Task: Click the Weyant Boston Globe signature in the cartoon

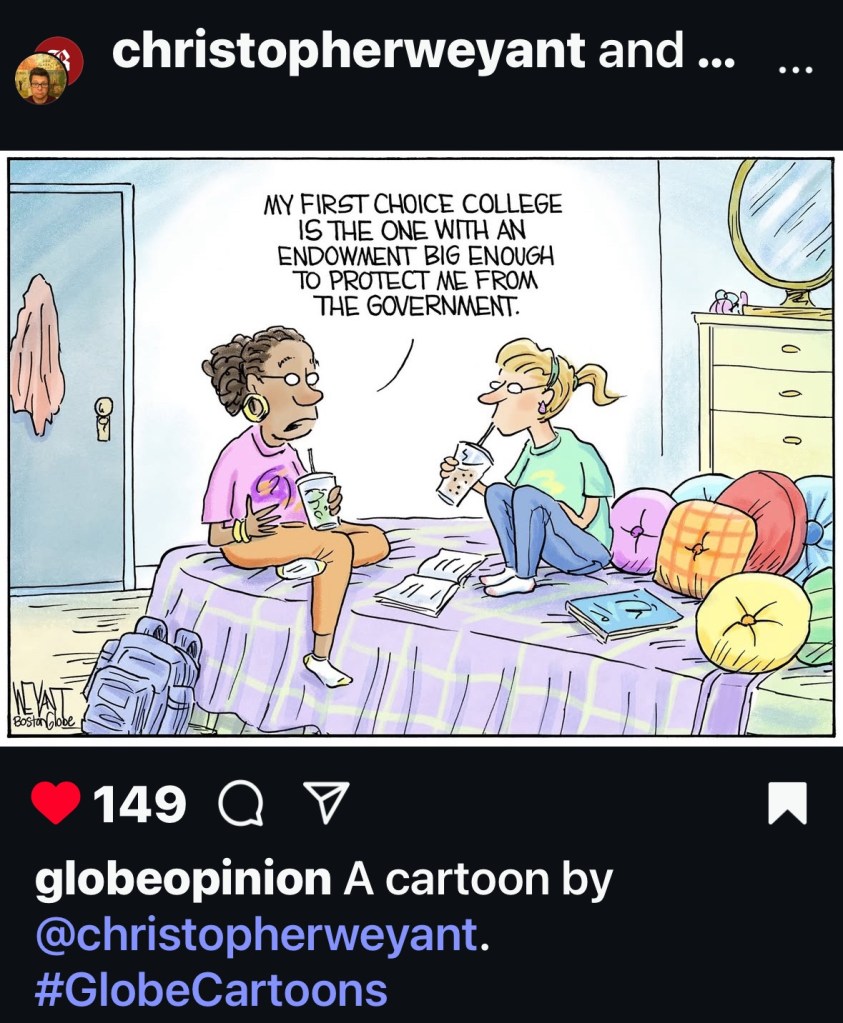Action: (x=43, y=706)
